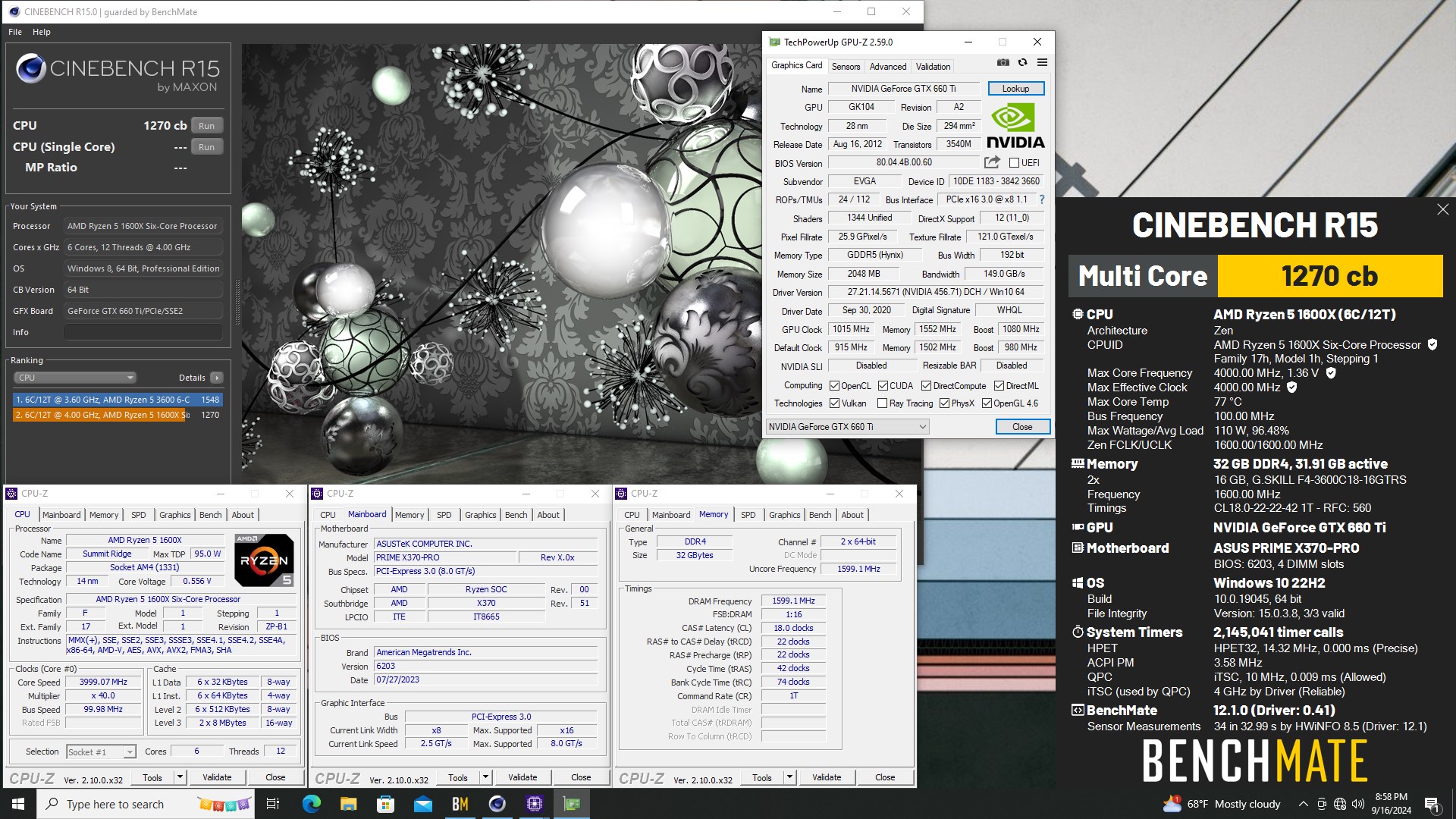Image resolution: width=1456 pixels, height=819 pixels.
Task: Run the CPU Single Core test
Action: (206, 147)
